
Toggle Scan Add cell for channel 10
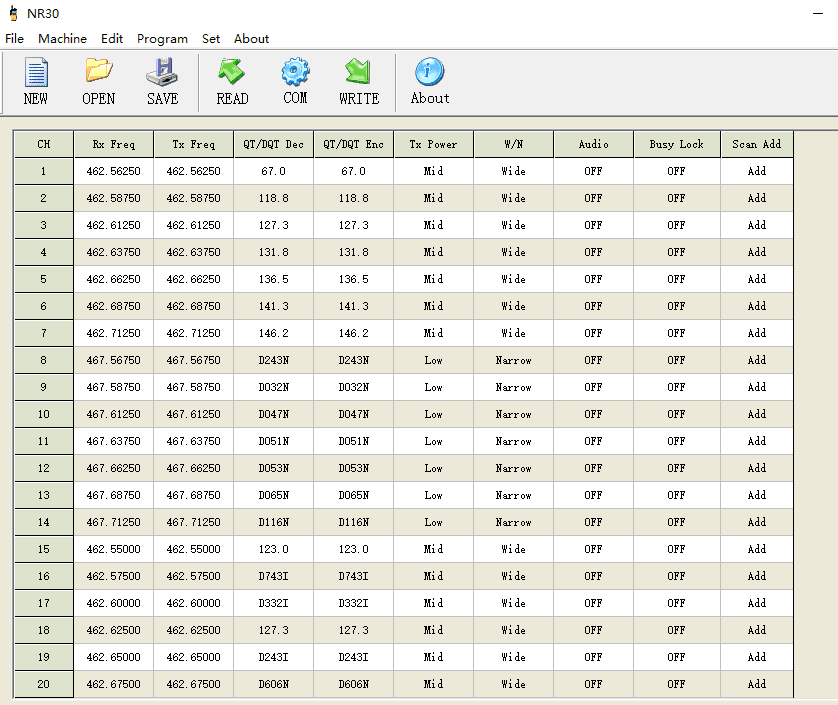756,414
